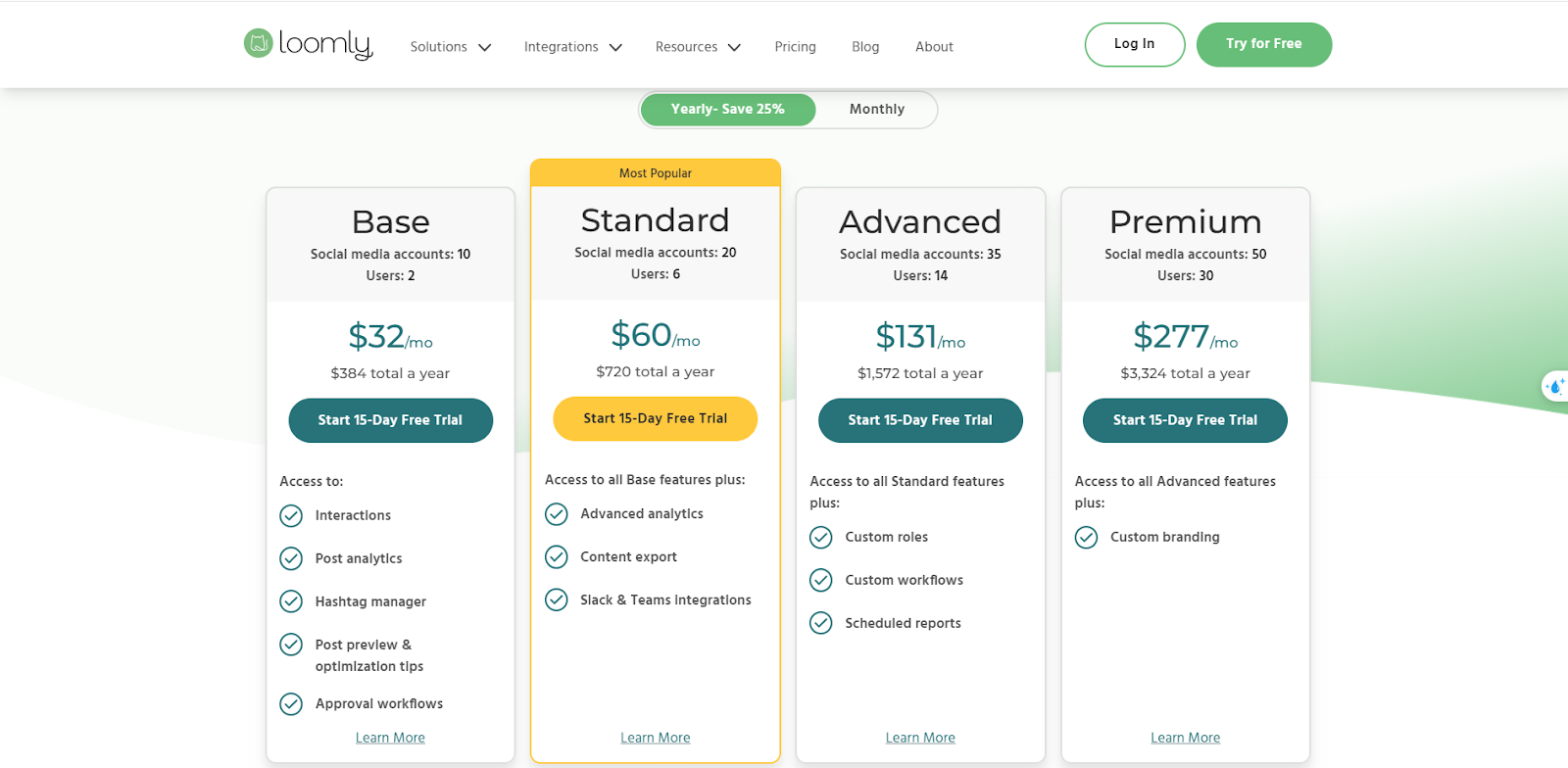Click the Premium plan title
This screenshot has height=768, width=1568.
(x=1186, y=222)
